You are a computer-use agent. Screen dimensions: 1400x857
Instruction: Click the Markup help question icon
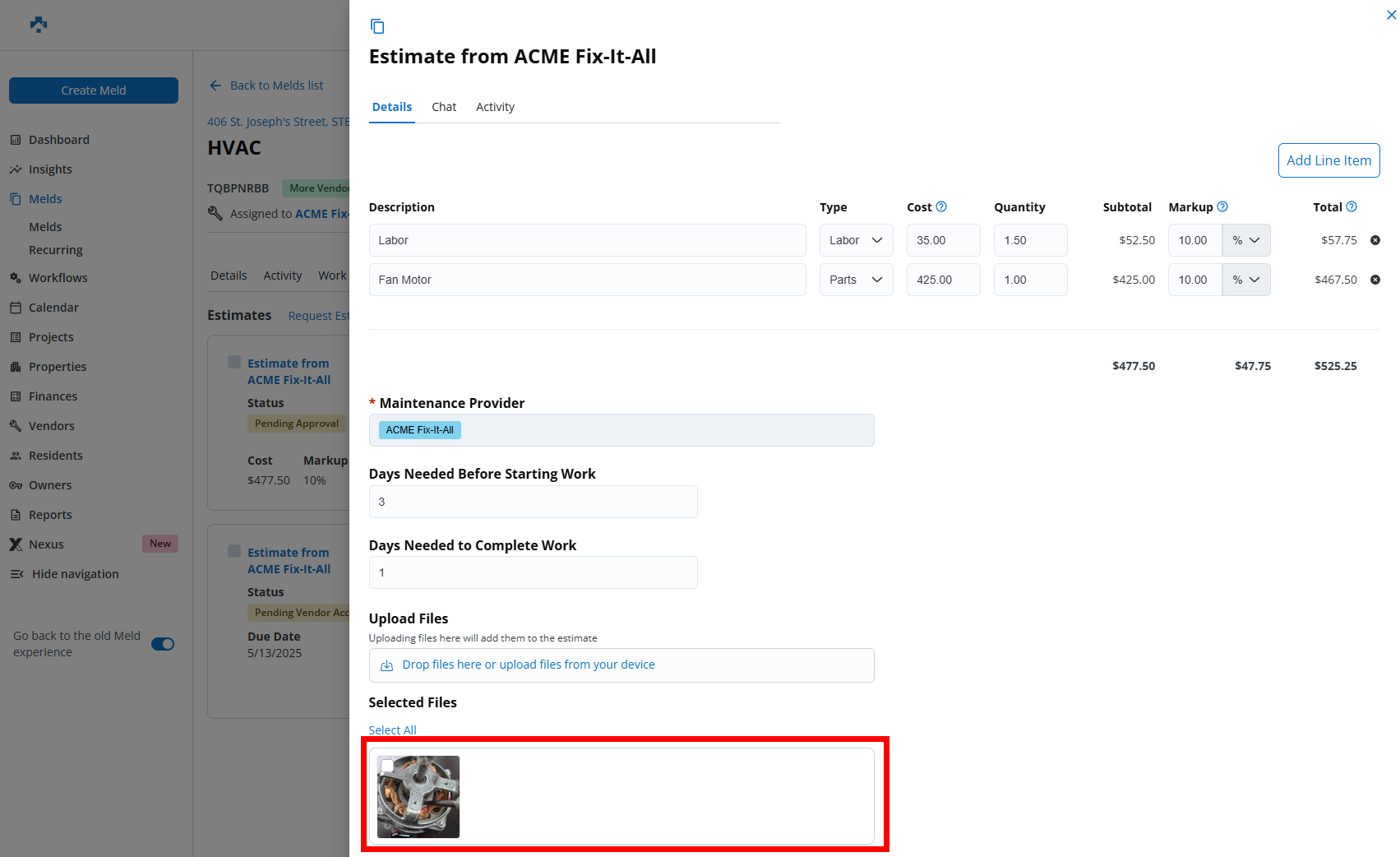click(x=1222, y=207)
